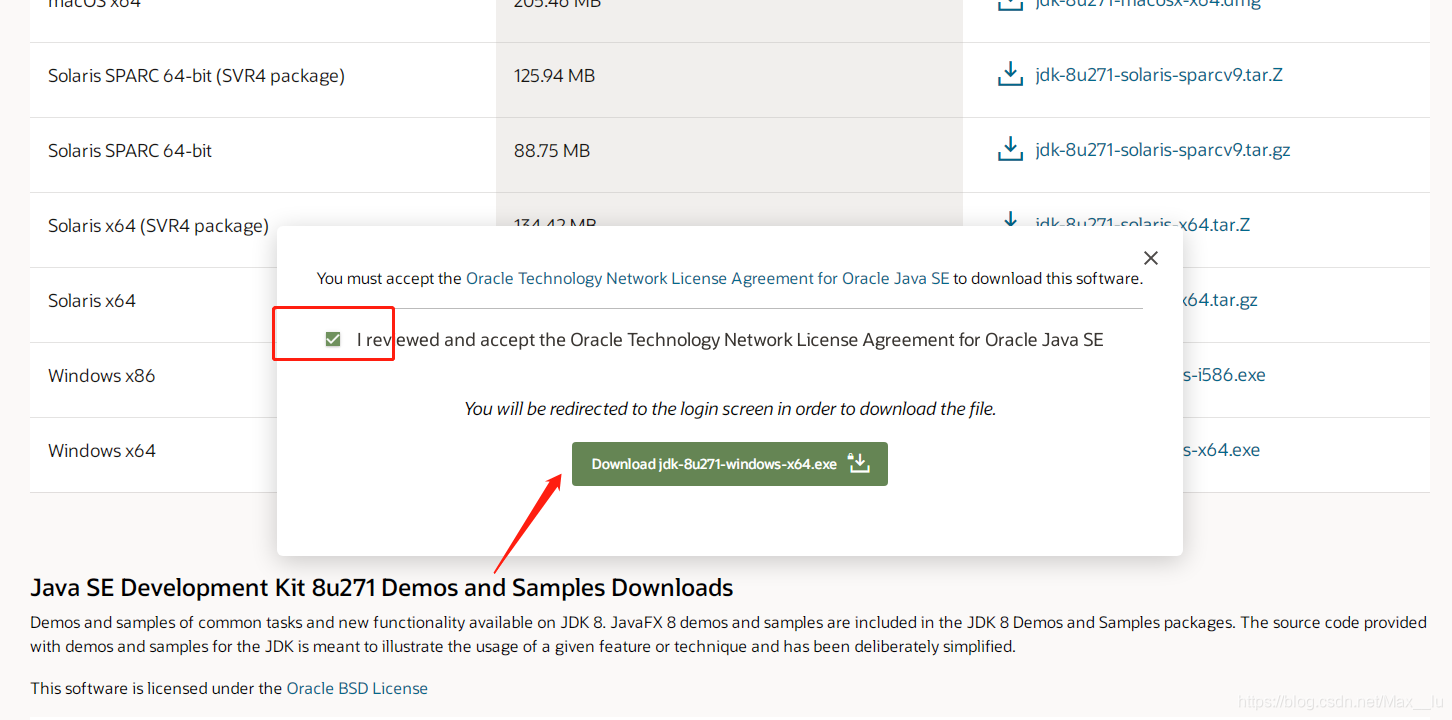Viewport: 1452px width, 720px height.
Task: Click the Demos and Samples Downloads heading
Action: coord(382,587)
